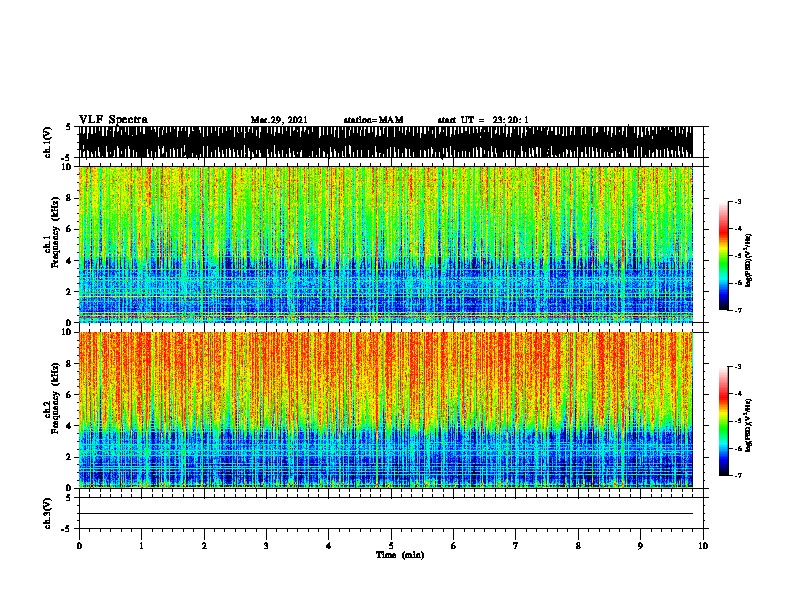Click time axis tick label 2
The height and width of the screenshot is (612, 792).
pyautogui.click(x=204, y=546)
